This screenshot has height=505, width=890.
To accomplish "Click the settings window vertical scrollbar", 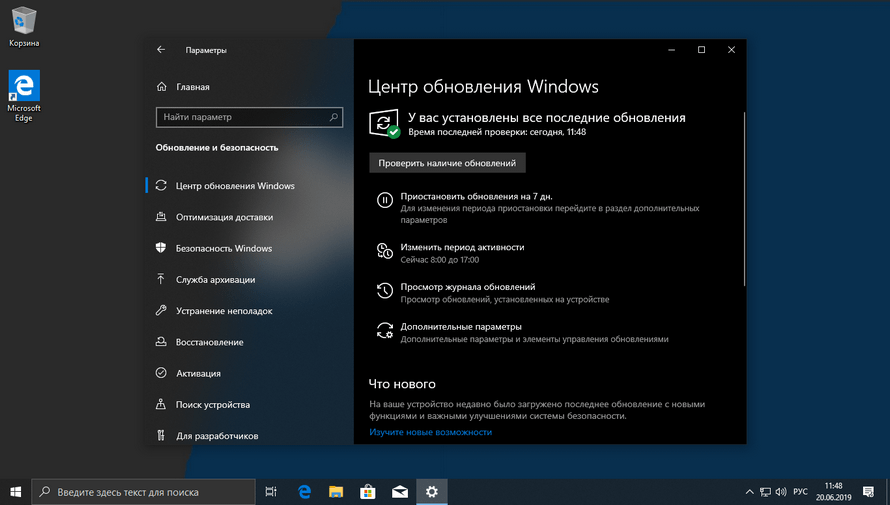I will pos(743,200).
